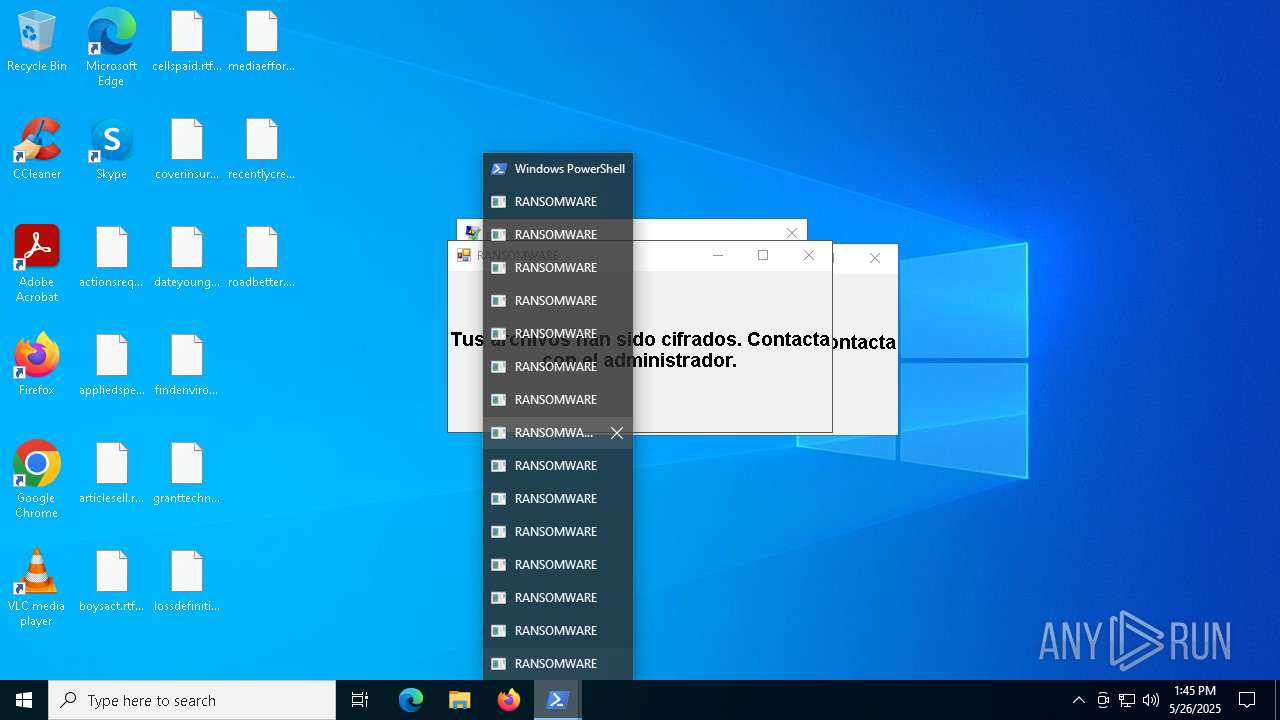
Task: Open the Windows Start menu
Action: click(24, 700)
